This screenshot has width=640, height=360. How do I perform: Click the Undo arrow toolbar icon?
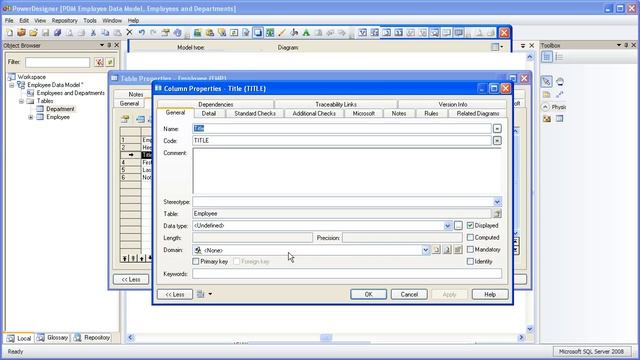142,33
